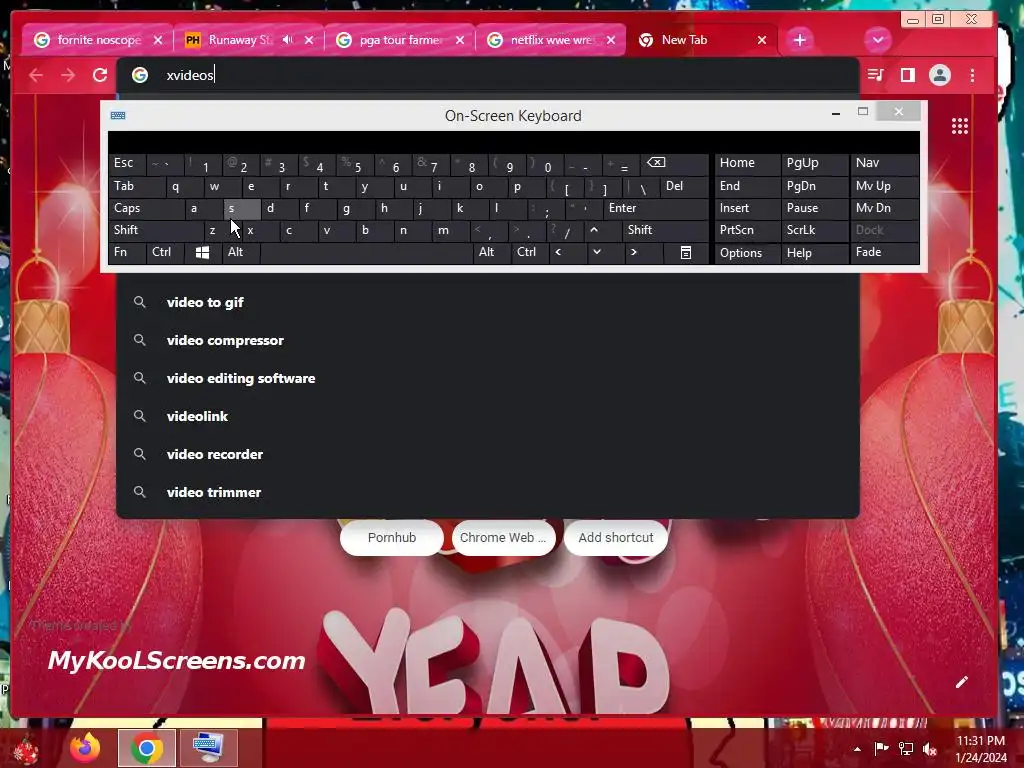Click the address bar input field
This screenshot has width=1024, height=768.
click(x=487, y=75)
